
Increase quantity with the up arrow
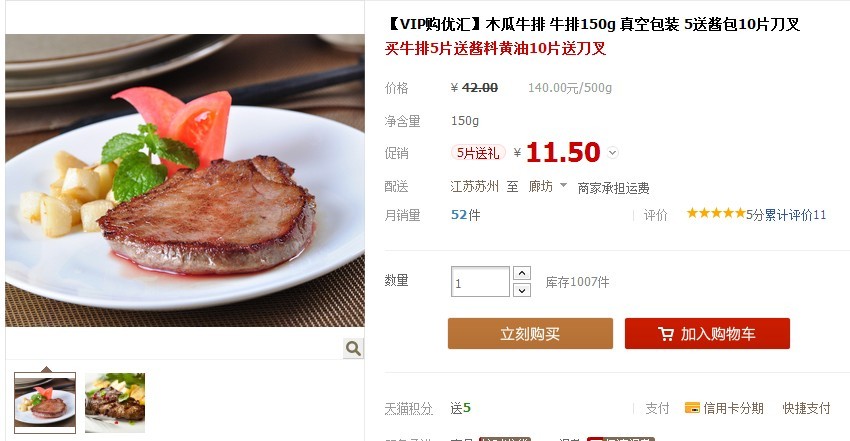click(x=521, y=273)
